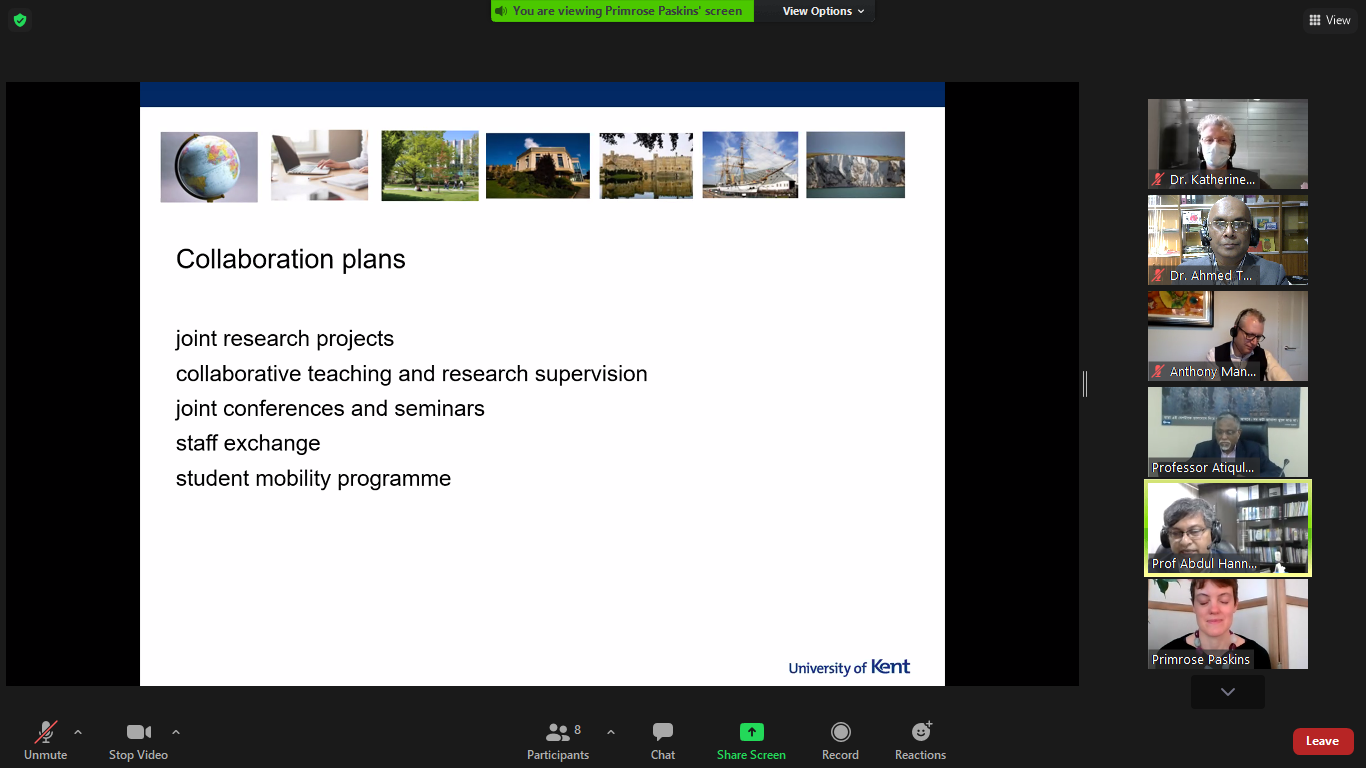Click the 'Collaboration plans' heading
The width and height of the screenshot is (1366, 768).
coord(291,259)
